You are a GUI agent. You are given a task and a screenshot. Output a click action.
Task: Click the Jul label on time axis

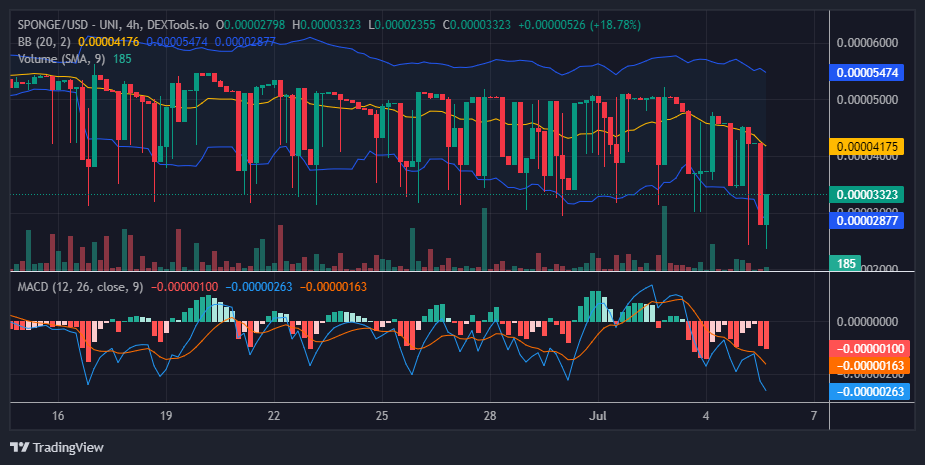pyautogui.click(x=598, y=415)
